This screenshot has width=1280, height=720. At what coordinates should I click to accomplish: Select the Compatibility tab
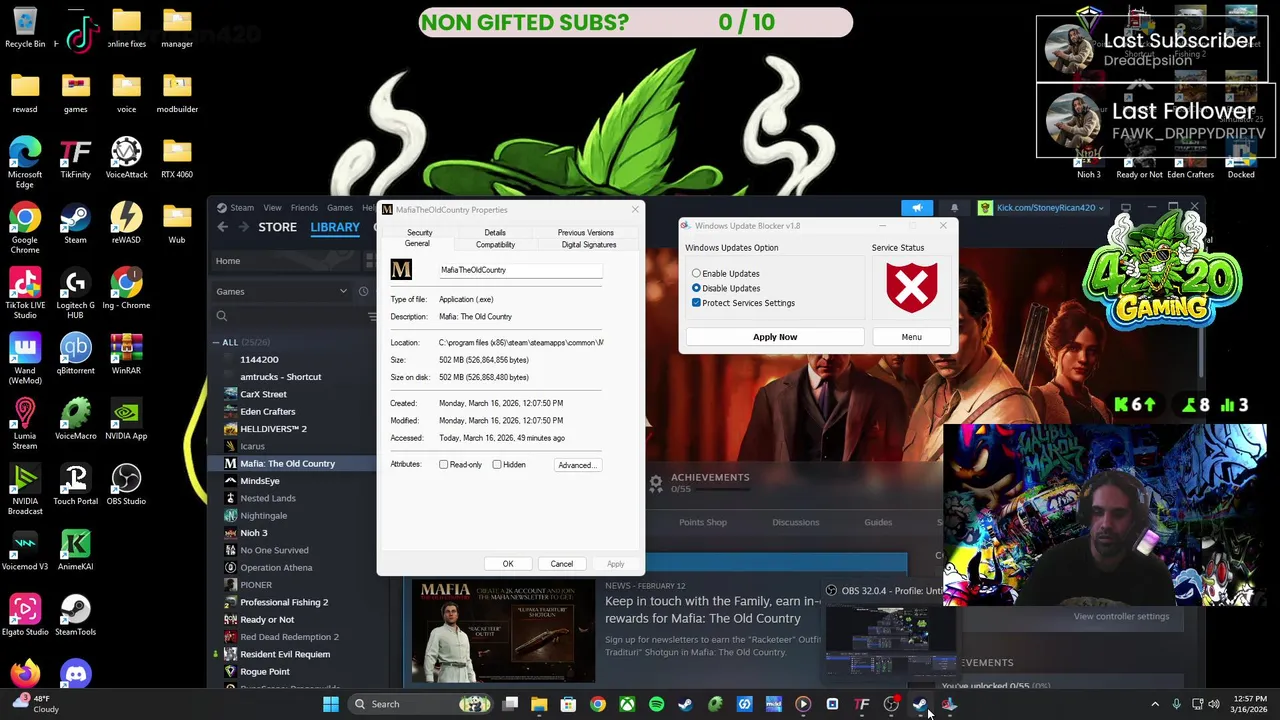(x=495, y=245)
